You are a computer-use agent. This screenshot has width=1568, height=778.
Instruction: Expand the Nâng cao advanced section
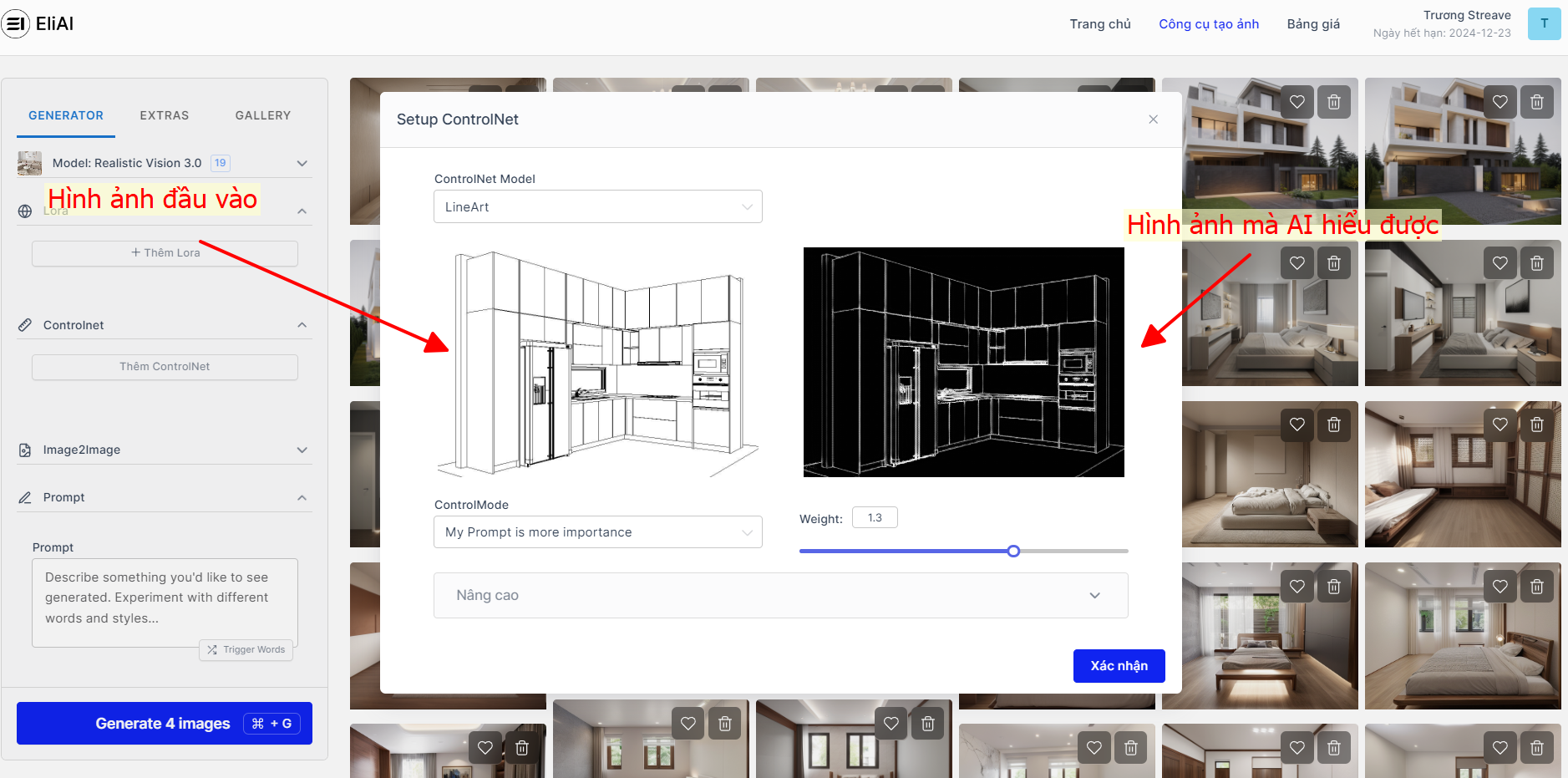780,596
